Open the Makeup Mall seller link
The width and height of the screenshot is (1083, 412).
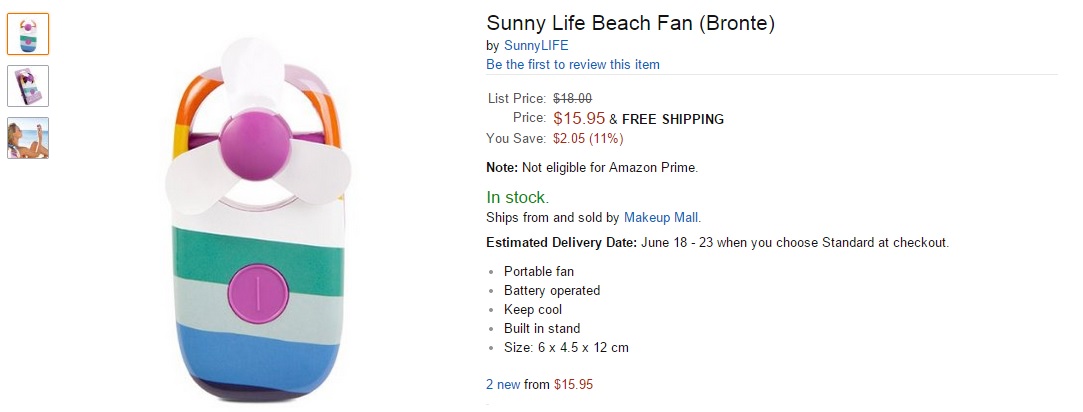662,217
